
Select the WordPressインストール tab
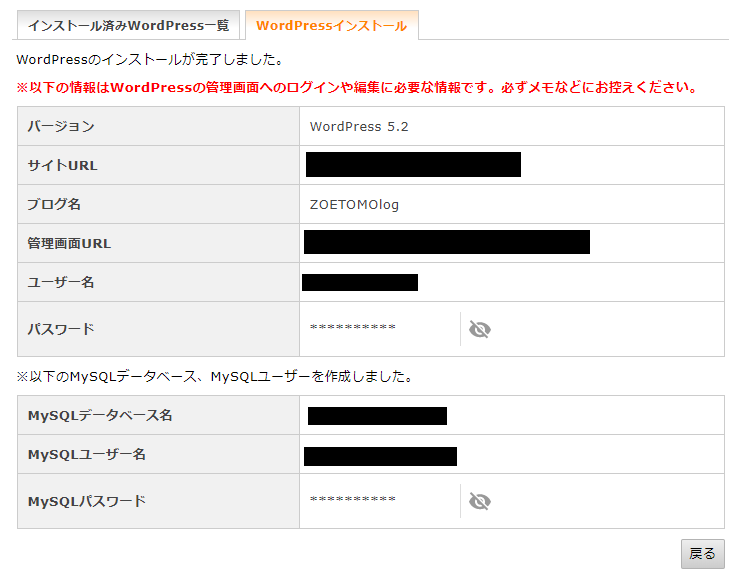331,25
